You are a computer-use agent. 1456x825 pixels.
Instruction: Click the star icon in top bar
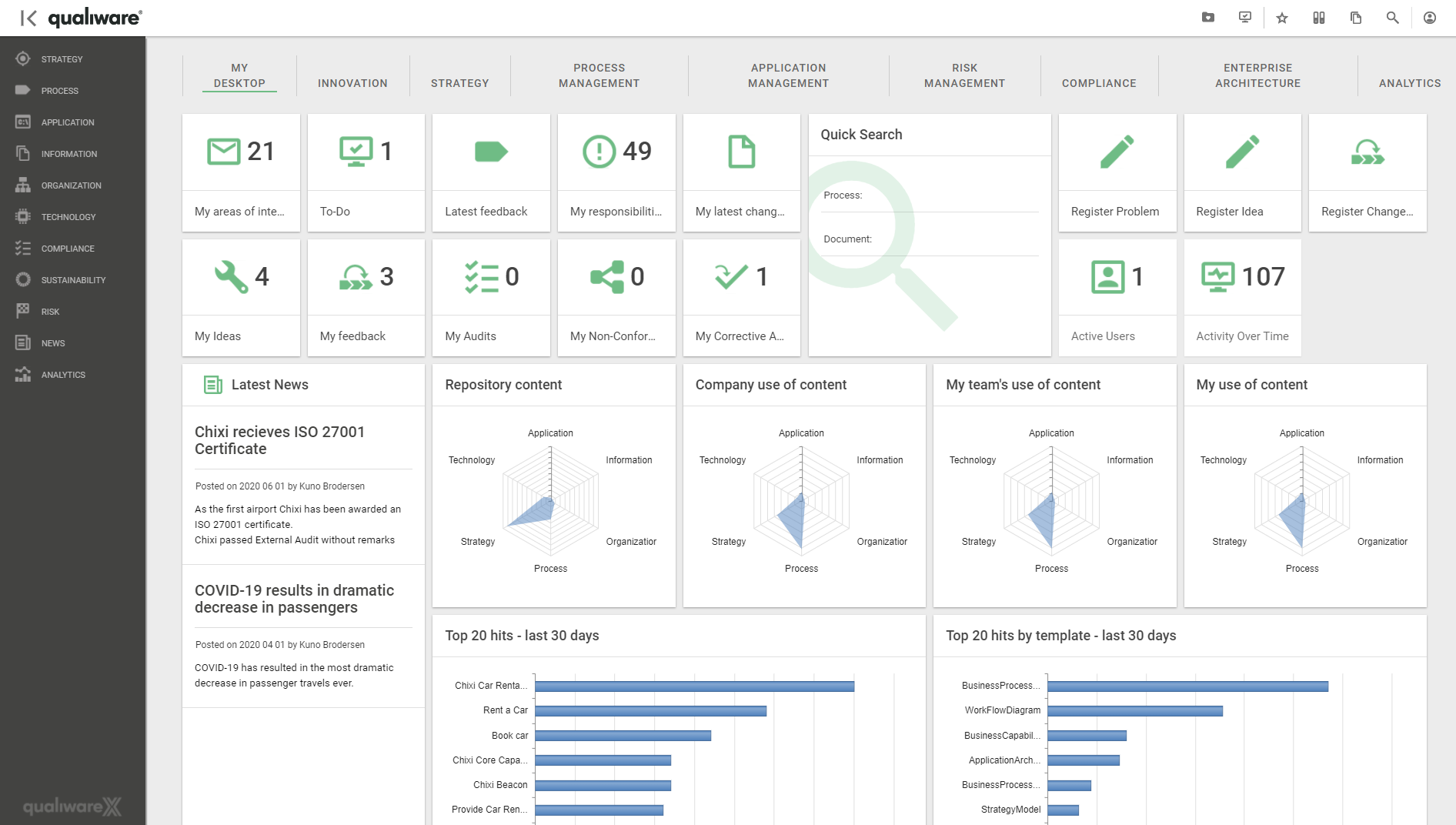click(x=1282, y=18)
